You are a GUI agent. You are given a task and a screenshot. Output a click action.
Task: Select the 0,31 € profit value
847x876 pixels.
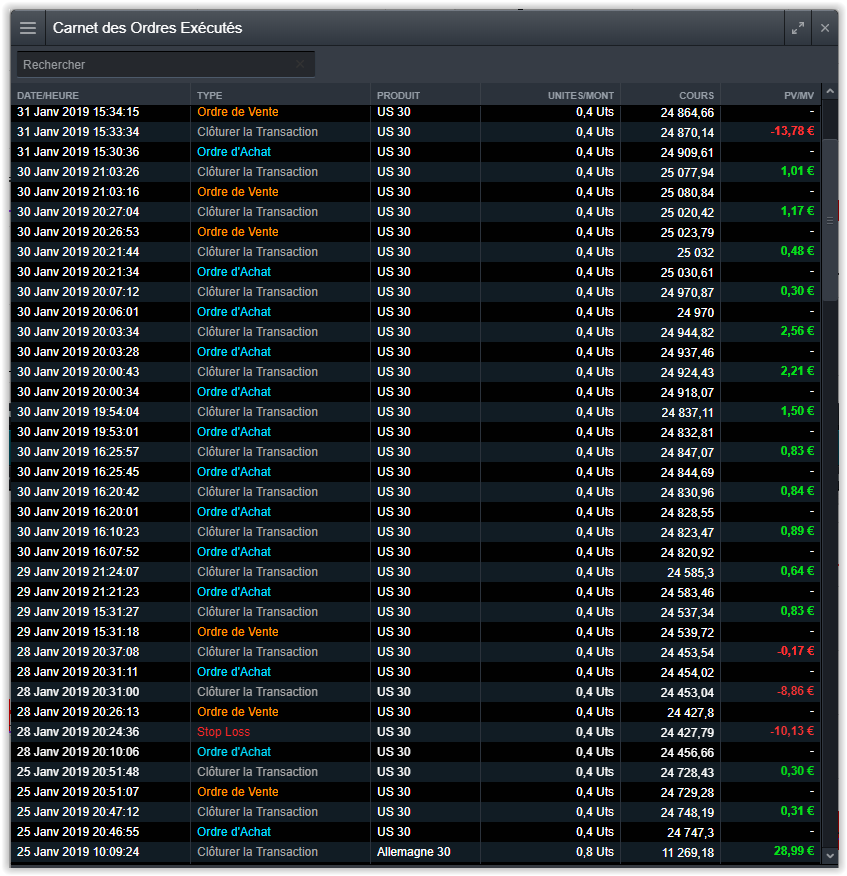(797, 811)
